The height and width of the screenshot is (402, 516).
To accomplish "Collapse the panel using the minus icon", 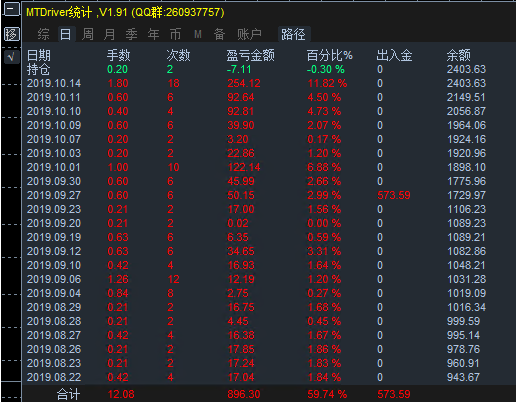I will tap(11, 9).
